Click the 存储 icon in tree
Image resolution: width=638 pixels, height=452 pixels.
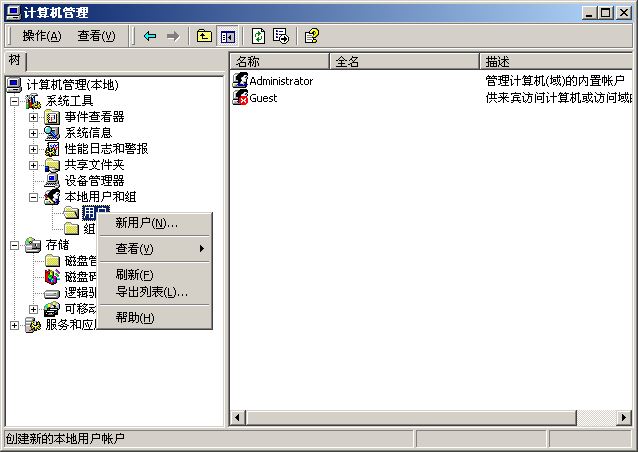(33, 245)
